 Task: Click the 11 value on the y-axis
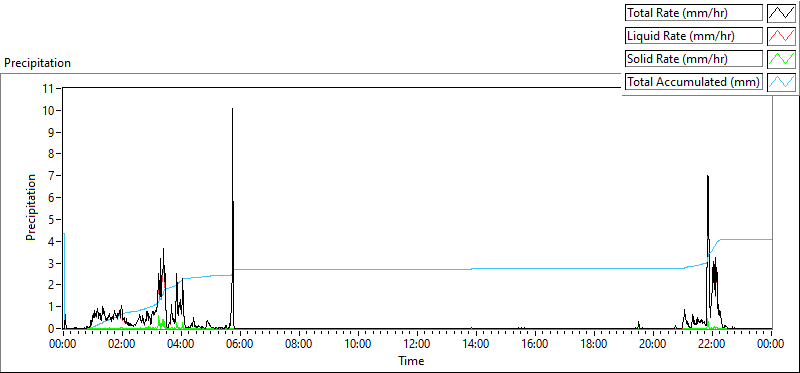[x=49, y=89]
